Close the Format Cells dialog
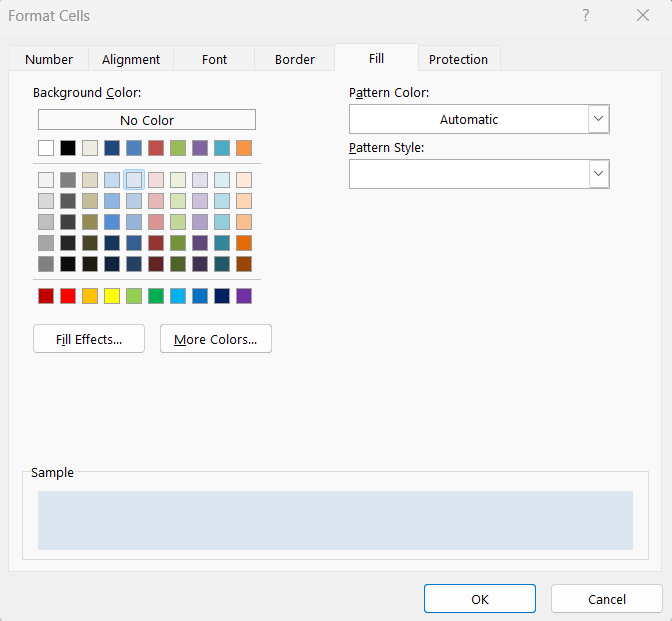The height and width of the screenshot is (621, 672). pyautogui.click(x=643, y=15)
